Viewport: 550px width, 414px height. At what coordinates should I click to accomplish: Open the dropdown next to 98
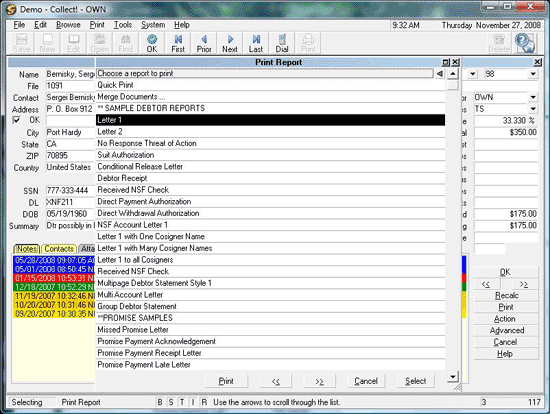[533, 74]
